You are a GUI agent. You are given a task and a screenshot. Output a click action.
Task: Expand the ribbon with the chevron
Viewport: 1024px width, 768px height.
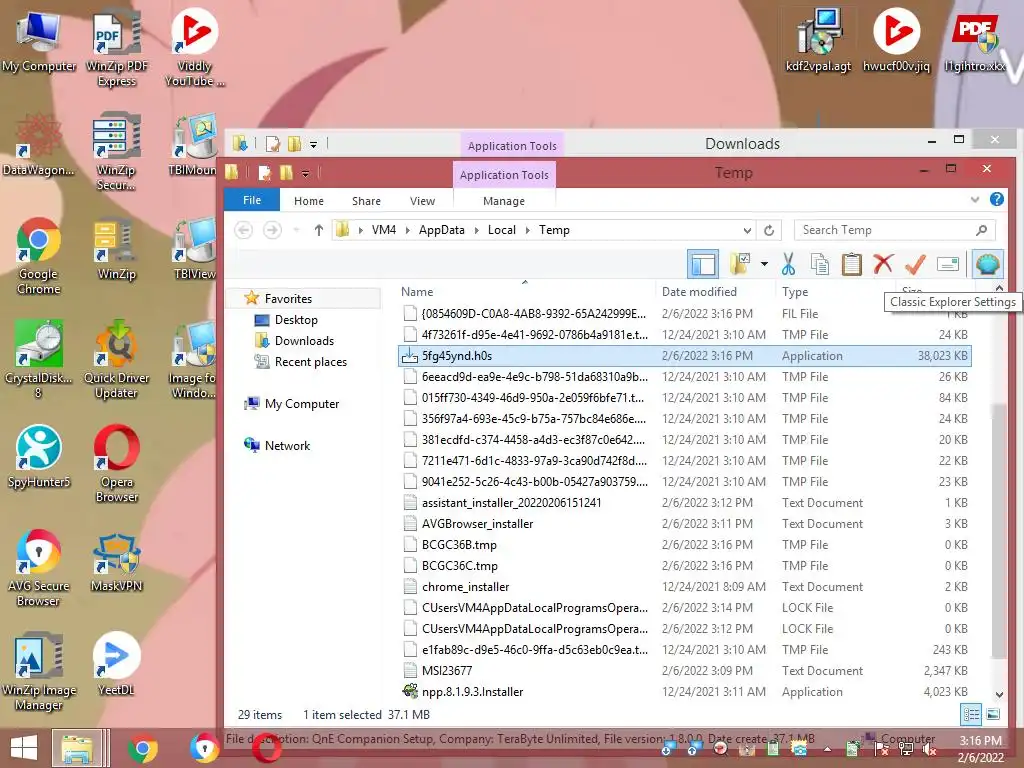(x=975, y=200)
